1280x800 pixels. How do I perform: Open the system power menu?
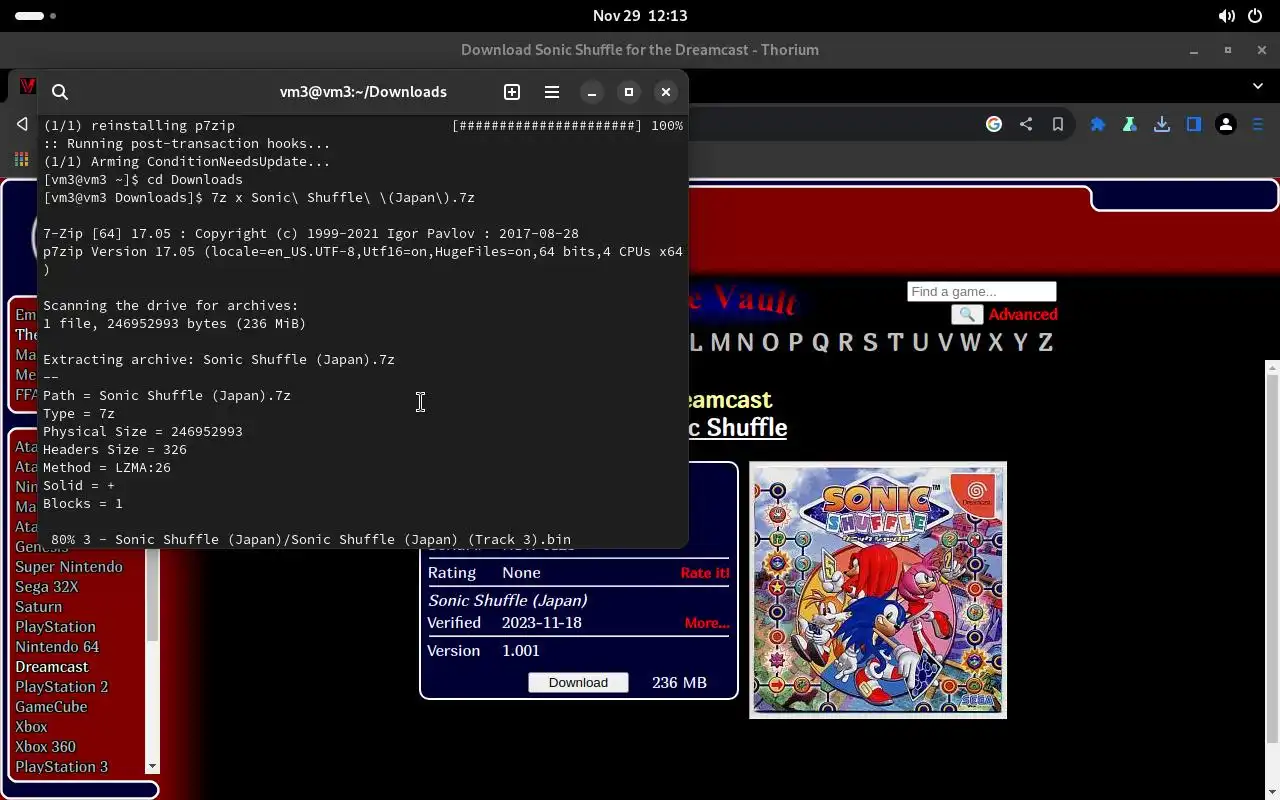click(1256, 16)
